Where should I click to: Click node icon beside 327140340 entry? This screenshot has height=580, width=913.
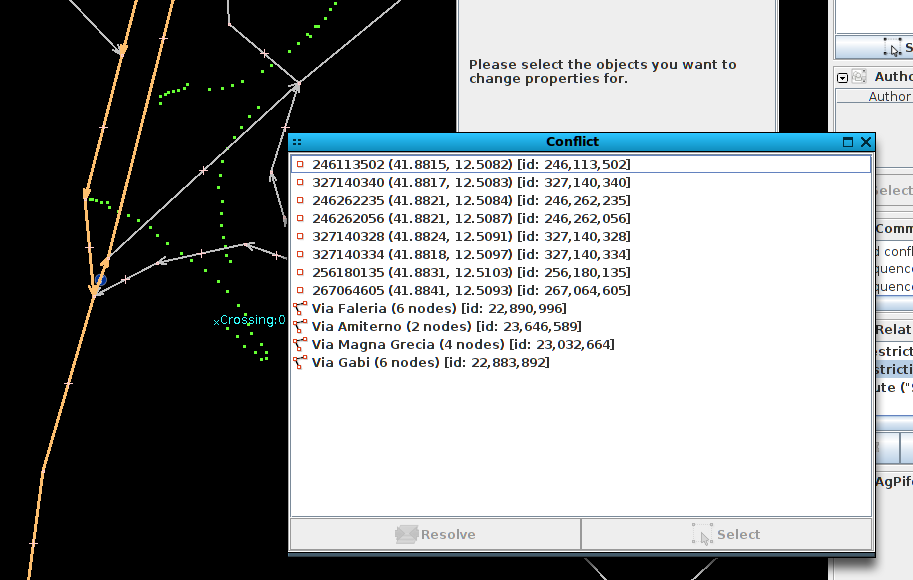pyautogui.click(x=300, y=183)
